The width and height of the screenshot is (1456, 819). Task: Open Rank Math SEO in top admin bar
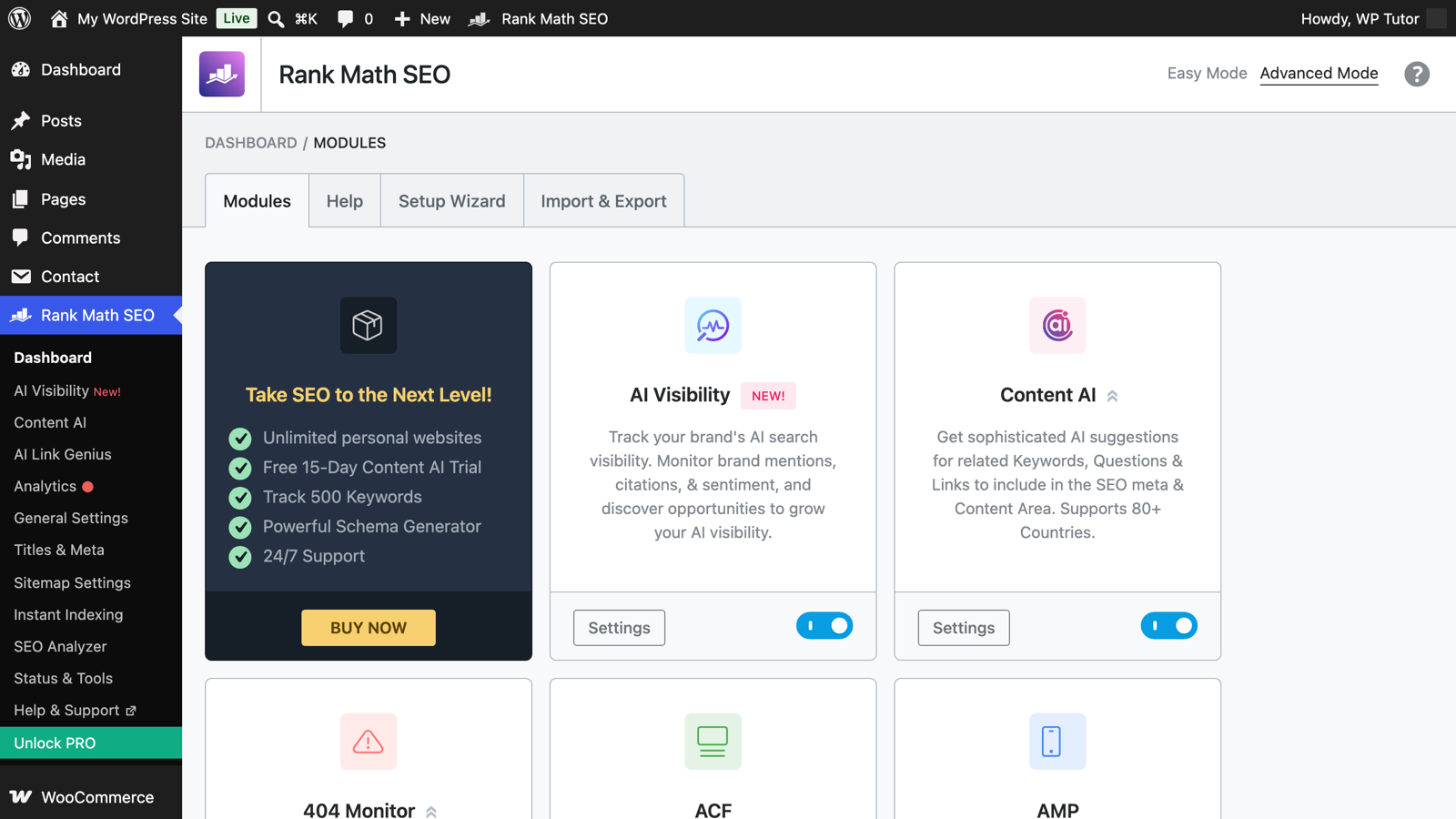pos(538,18)
